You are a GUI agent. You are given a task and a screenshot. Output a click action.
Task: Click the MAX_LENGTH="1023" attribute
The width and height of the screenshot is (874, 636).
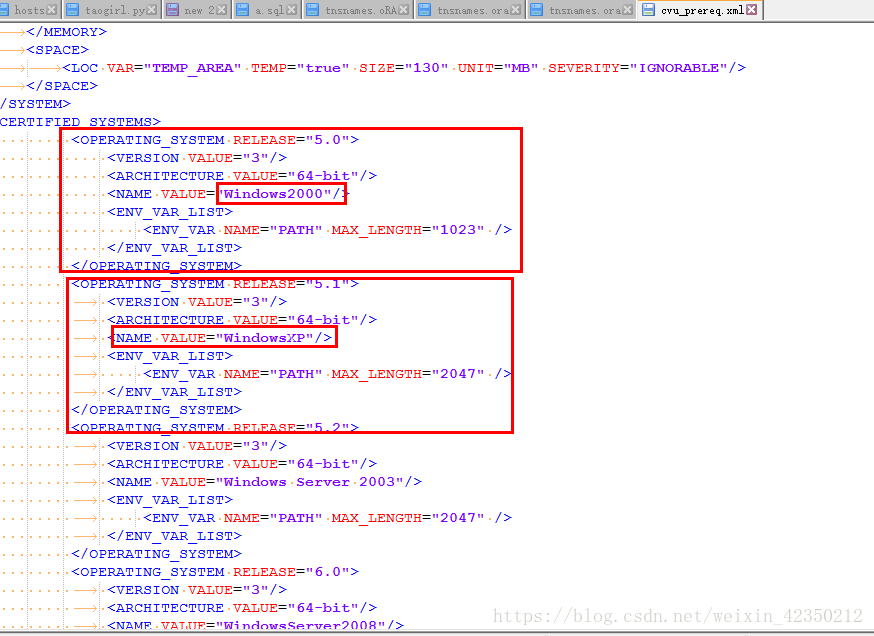[408, 230]
